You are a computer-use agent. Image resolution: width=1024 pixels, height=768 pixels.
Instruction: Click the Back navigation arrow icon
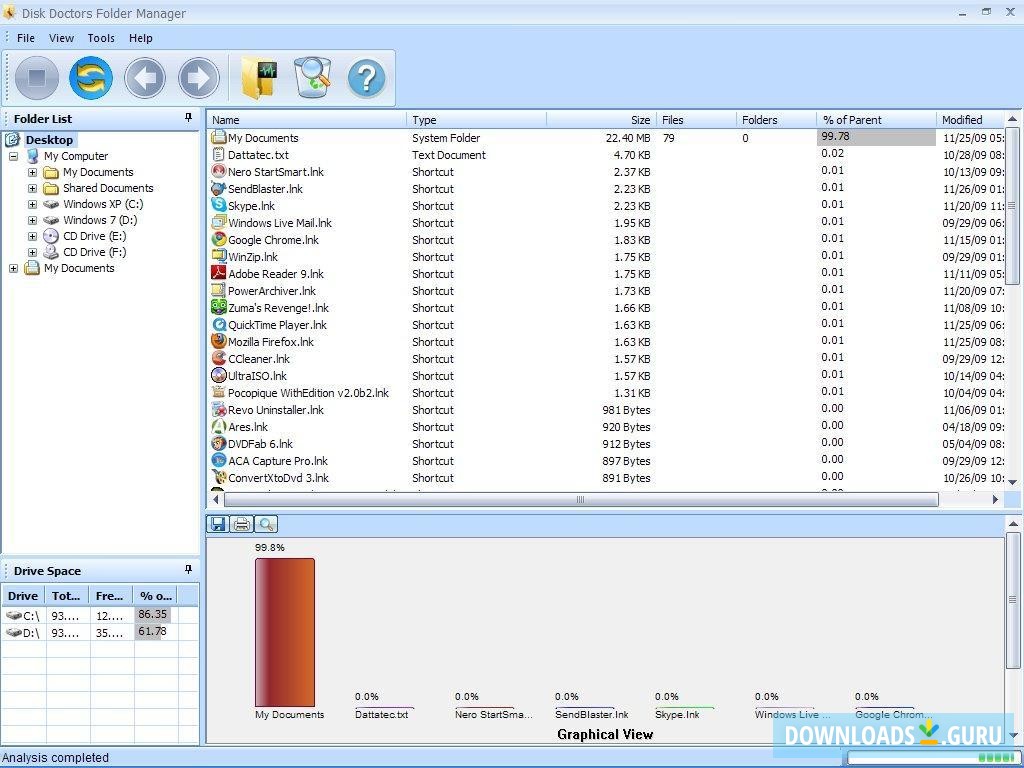click(145, 78)
